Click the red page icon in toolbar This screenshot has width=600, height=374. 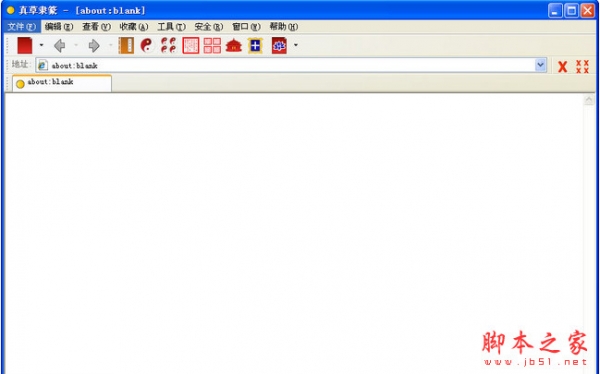[x=24, y=46]
